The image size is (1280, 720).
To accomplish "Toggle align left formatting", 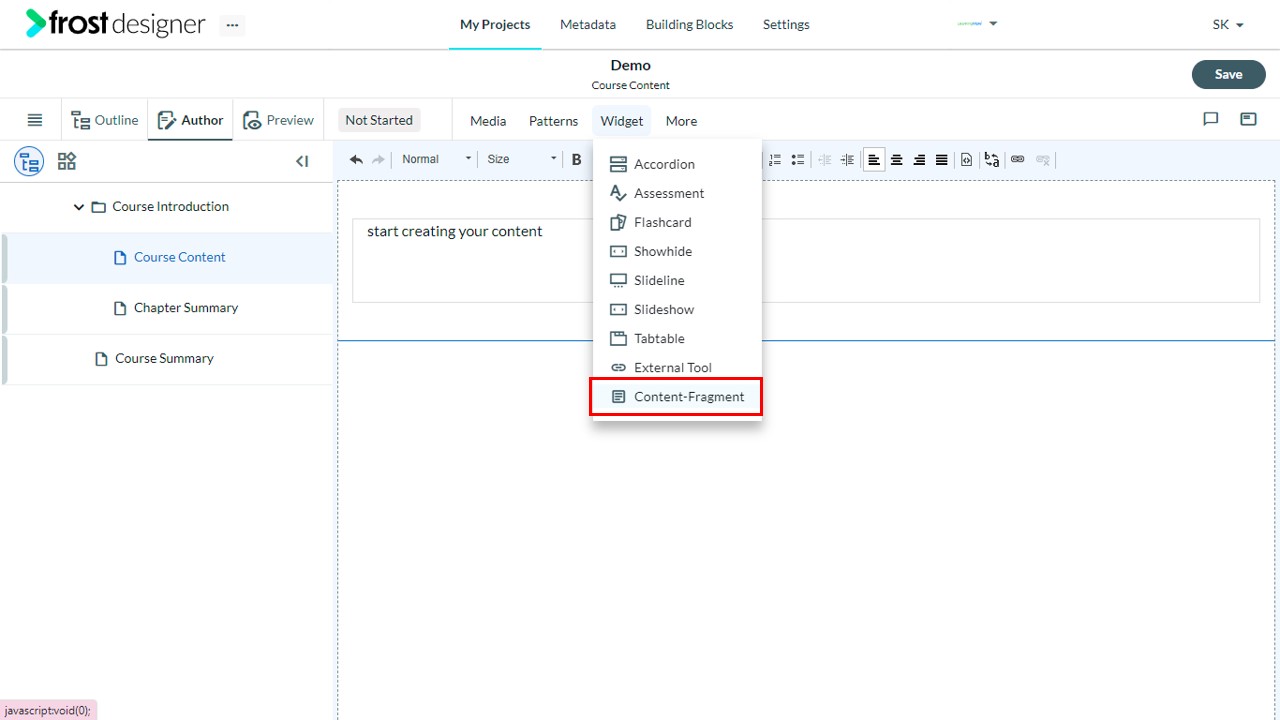I will pos(874,159).
